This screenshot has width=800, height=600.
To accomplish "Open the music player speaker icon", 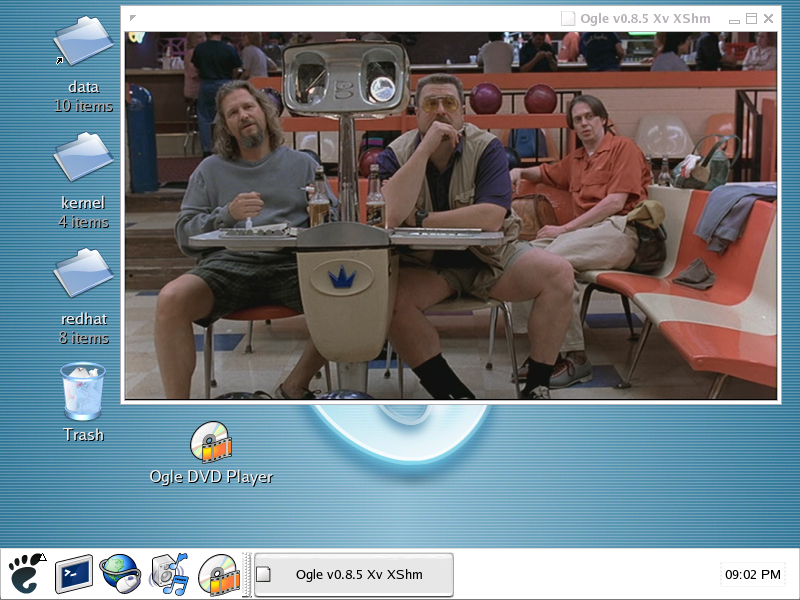I will tap(169, 574).
